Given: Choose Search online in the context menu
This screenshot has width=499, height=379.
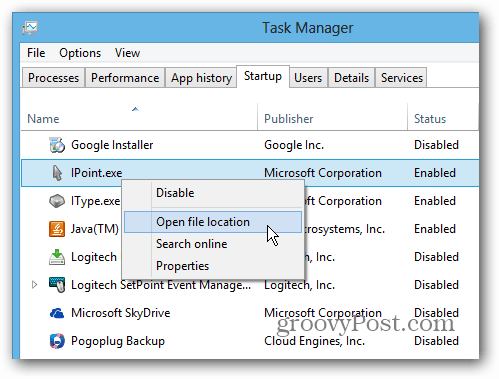Looking at the screenshot, I should [213, 244].
